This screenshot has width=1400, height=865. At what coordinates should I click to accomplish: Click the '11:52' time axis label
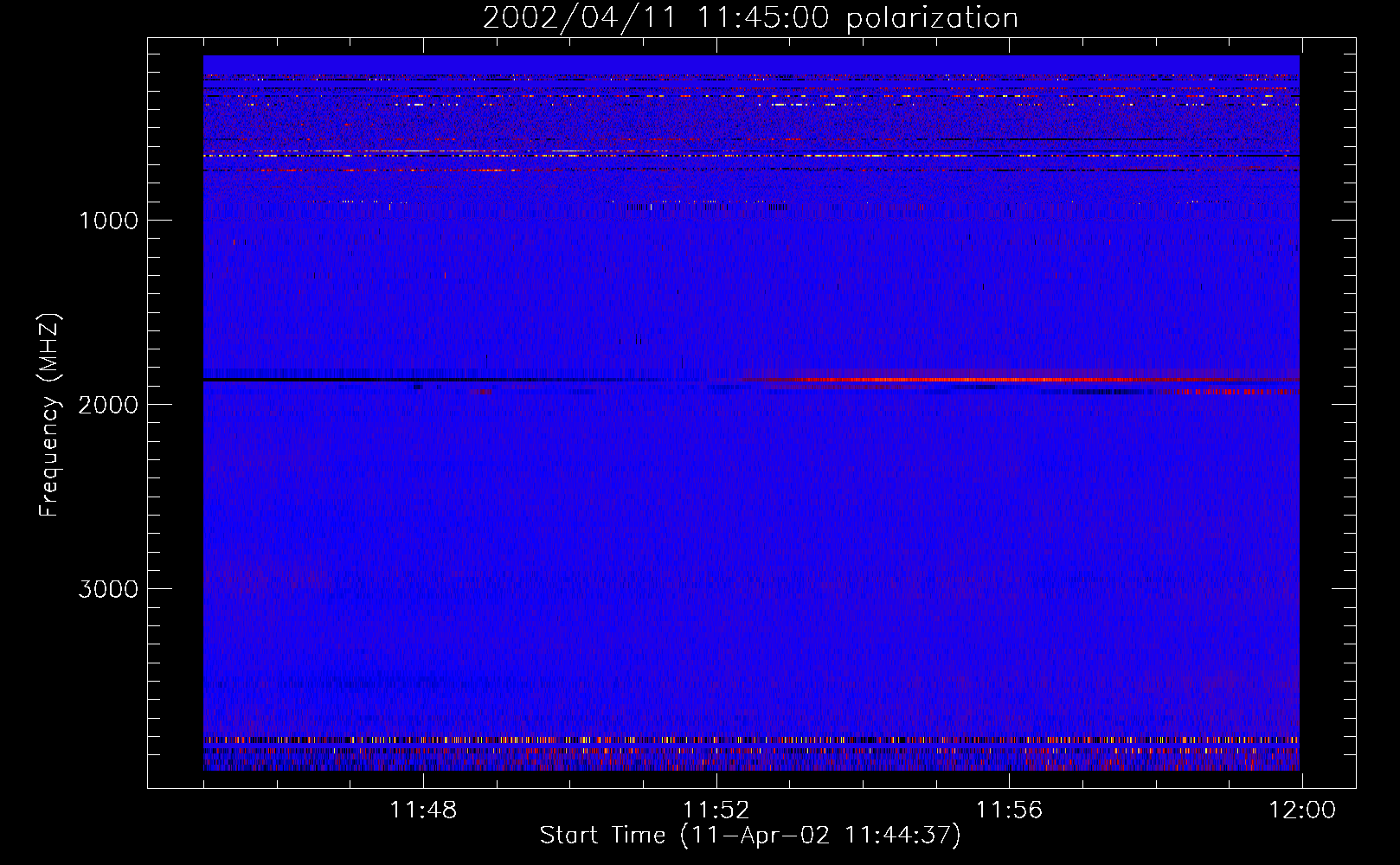click(x=716, y=811)
